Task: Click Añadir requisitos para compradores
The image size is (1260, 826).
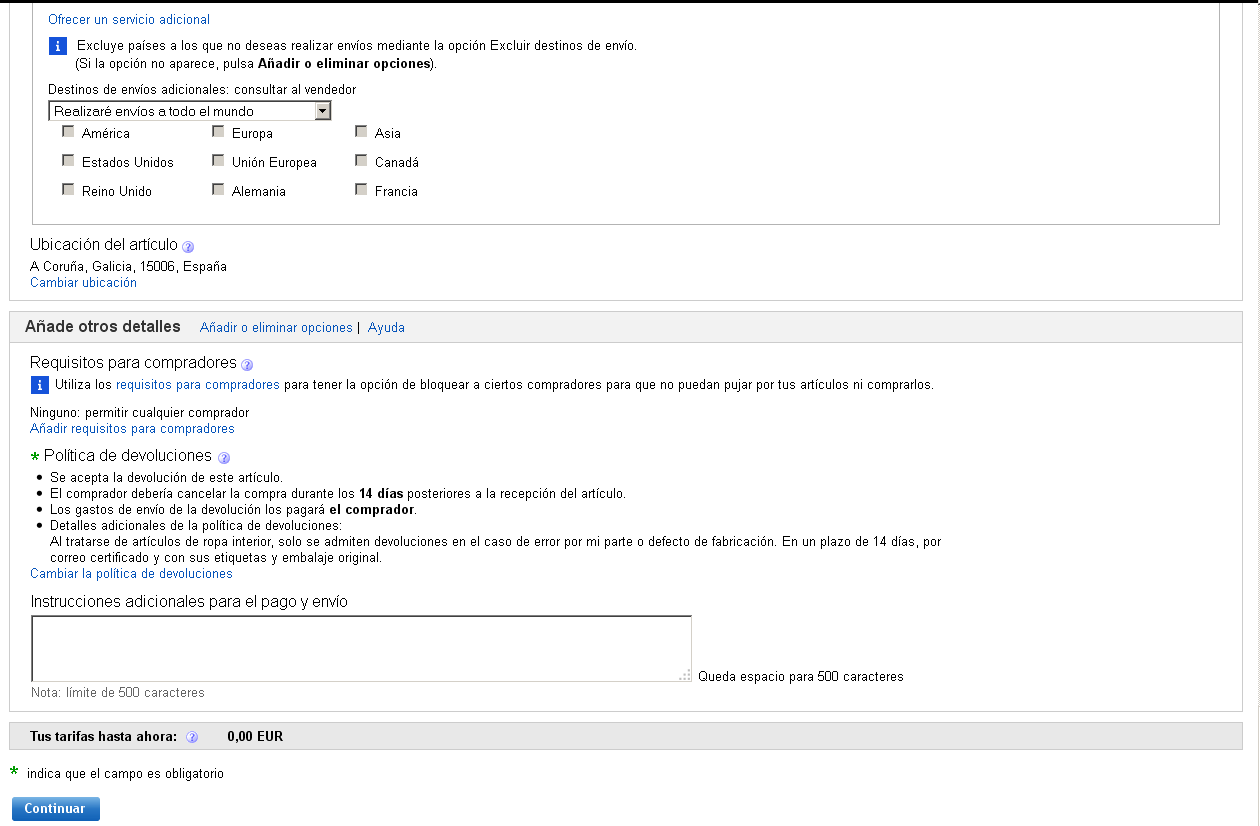Action: (132, 428)
